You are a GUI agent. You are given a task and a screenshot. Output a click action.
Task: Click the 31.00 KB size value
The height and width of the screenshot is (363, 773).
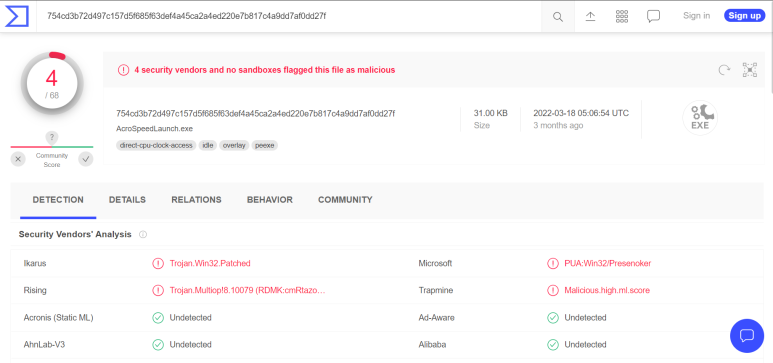491,113
